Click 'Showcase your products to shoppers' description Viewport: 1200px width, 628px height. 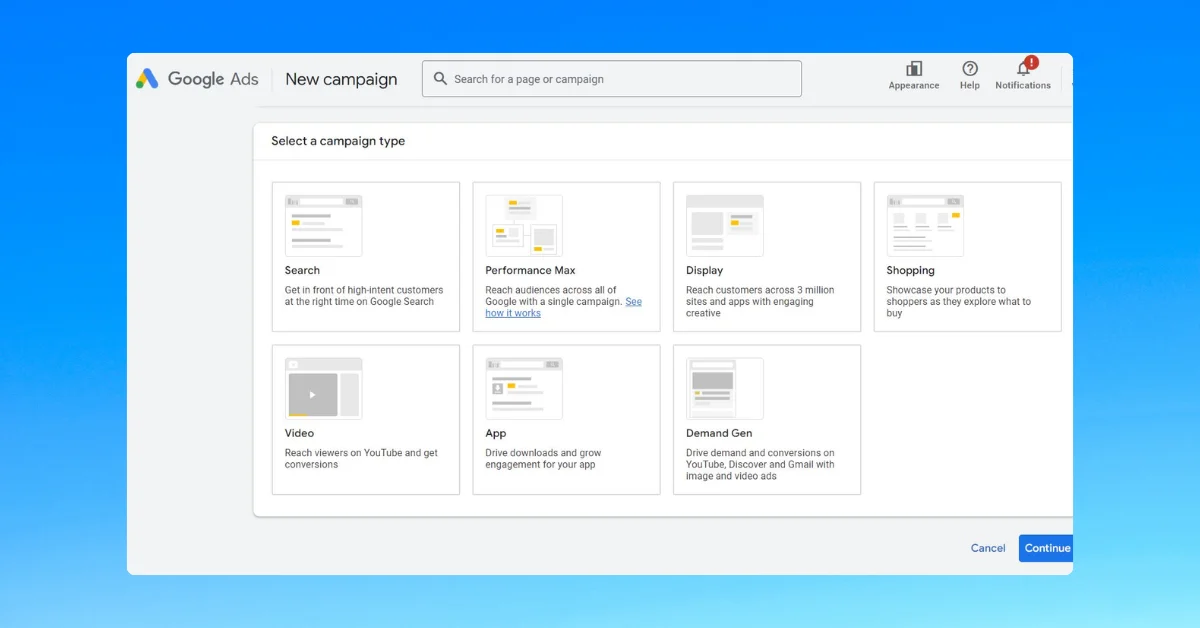(958, 302)
